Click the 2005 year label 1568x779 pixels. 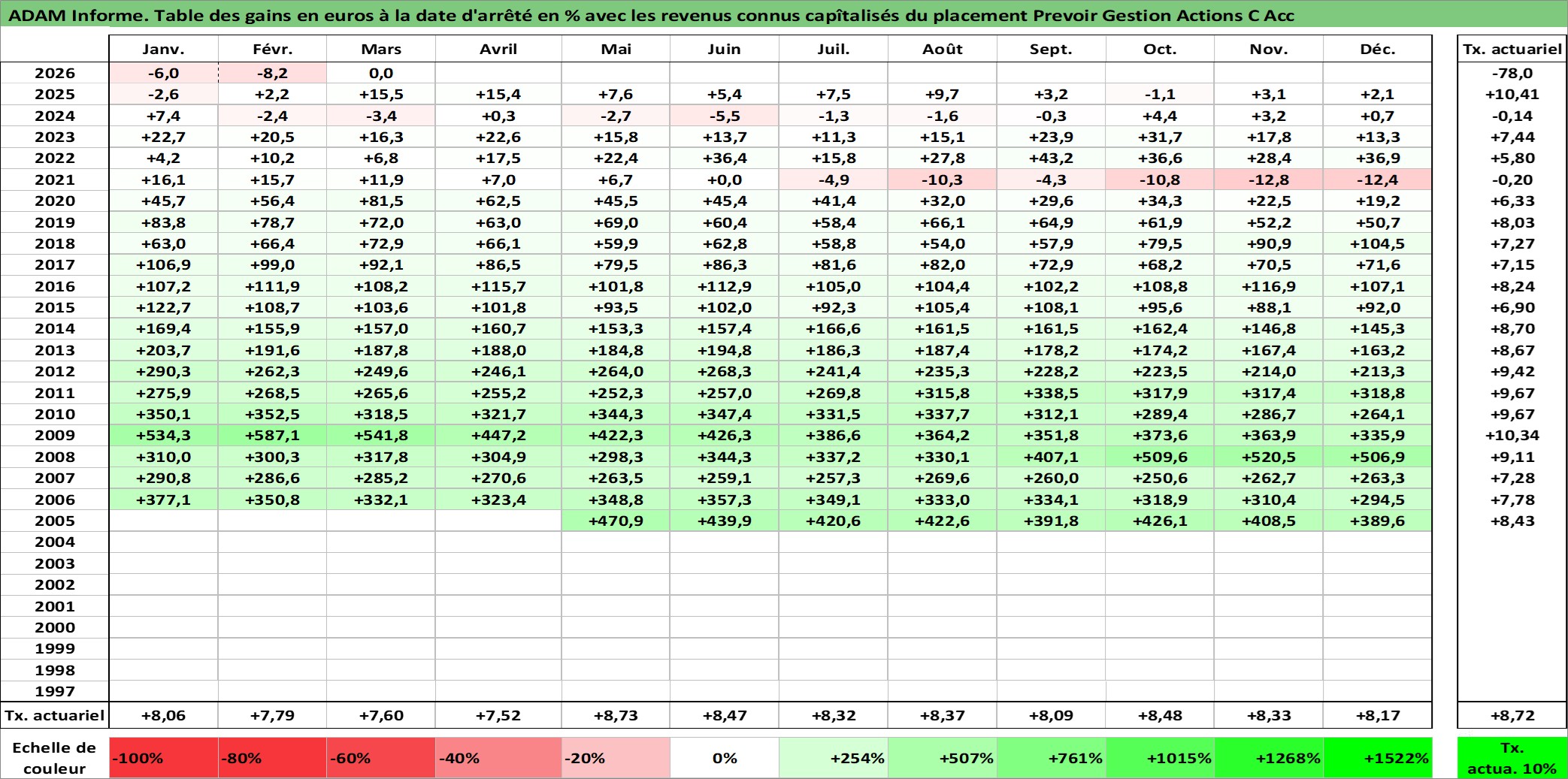click(x=55, y=521)
